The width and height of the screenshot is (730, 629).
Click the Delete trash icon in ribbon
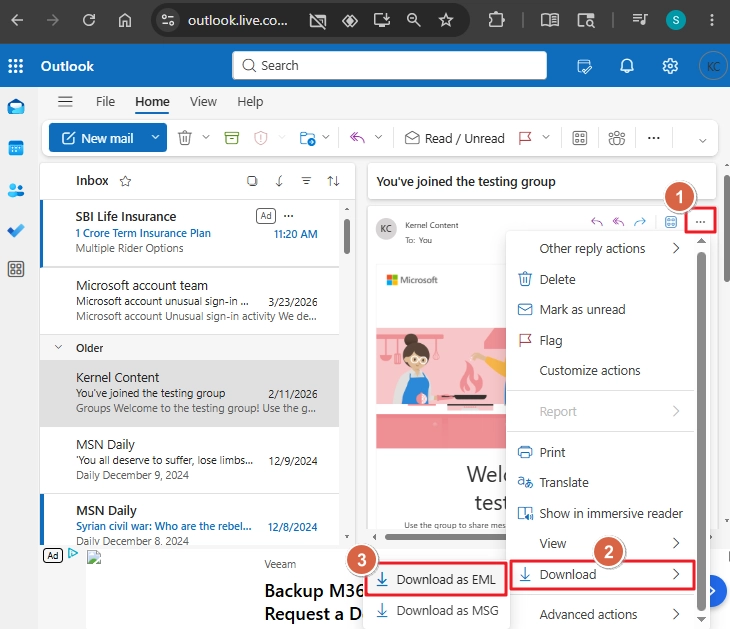(x=185, y=138)
